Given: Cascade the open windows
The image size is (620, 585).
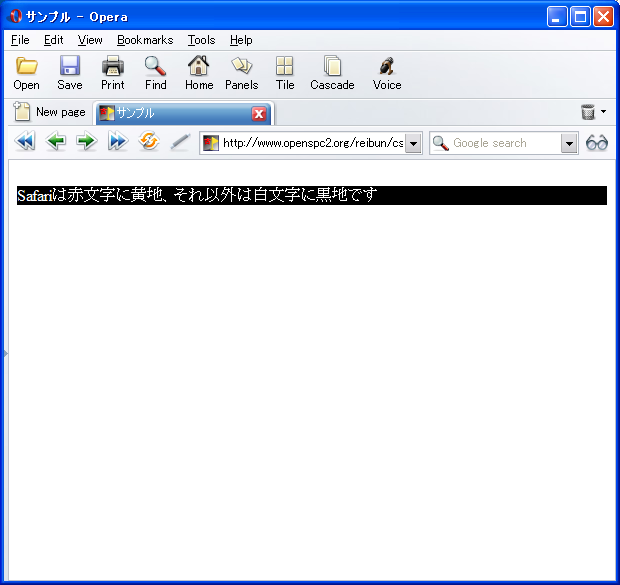Looking at the screenshot, I should pos(332,67).
